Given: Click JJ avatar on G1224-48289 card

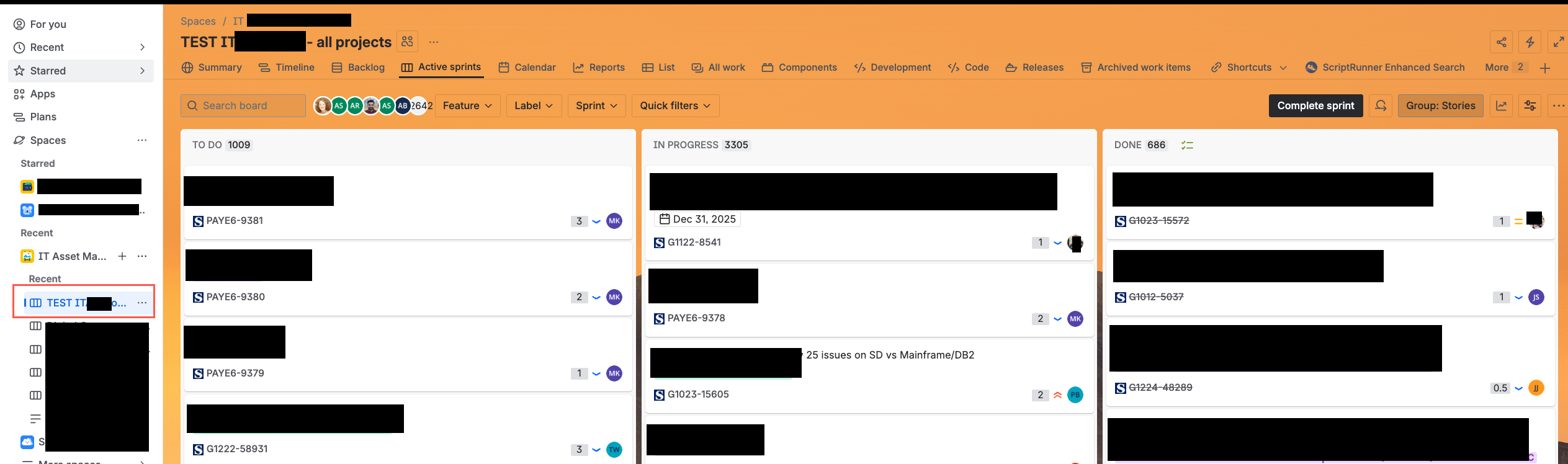Looking at the screenshot, I should click(x=1536, y=388).
